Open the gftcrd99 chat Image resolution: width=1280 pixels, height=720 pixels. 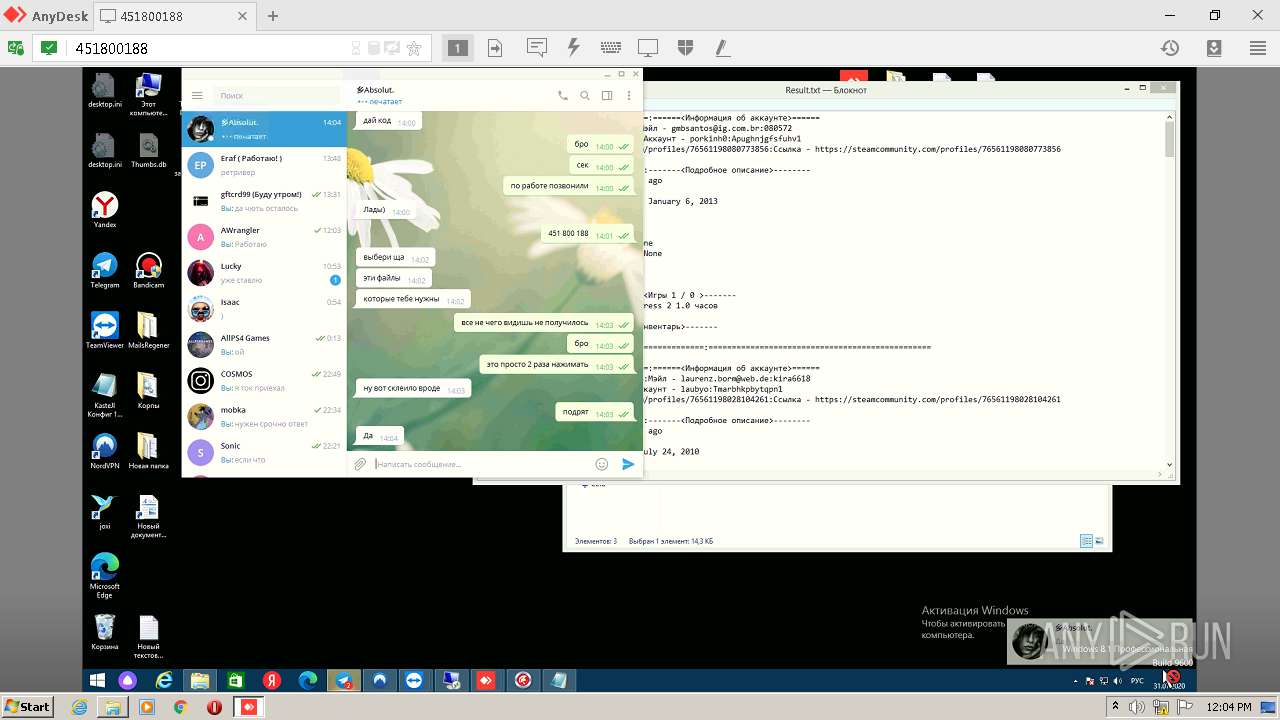point(264,201)
